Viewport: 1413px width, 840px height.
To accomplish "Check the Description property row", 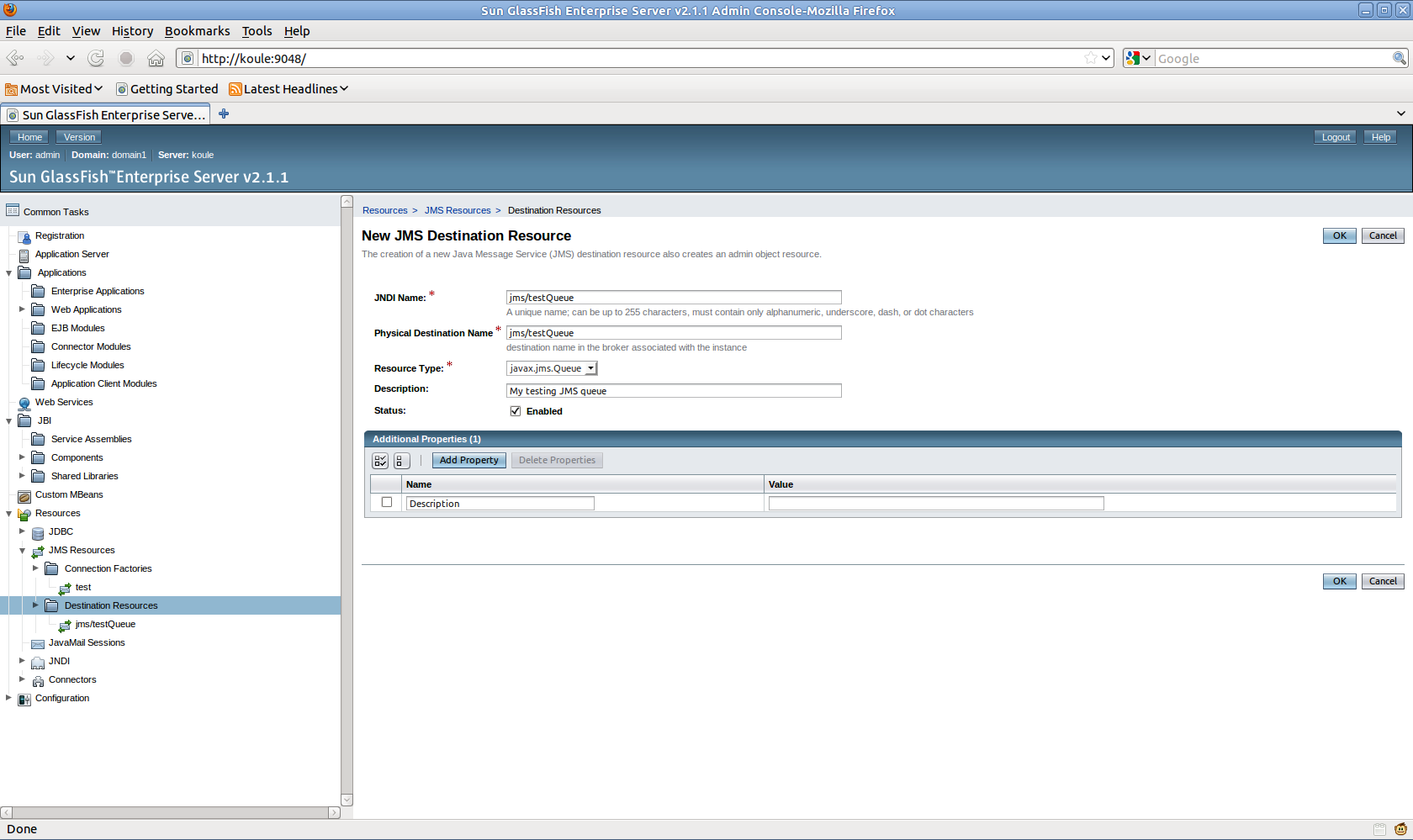I will pos(386,502).
